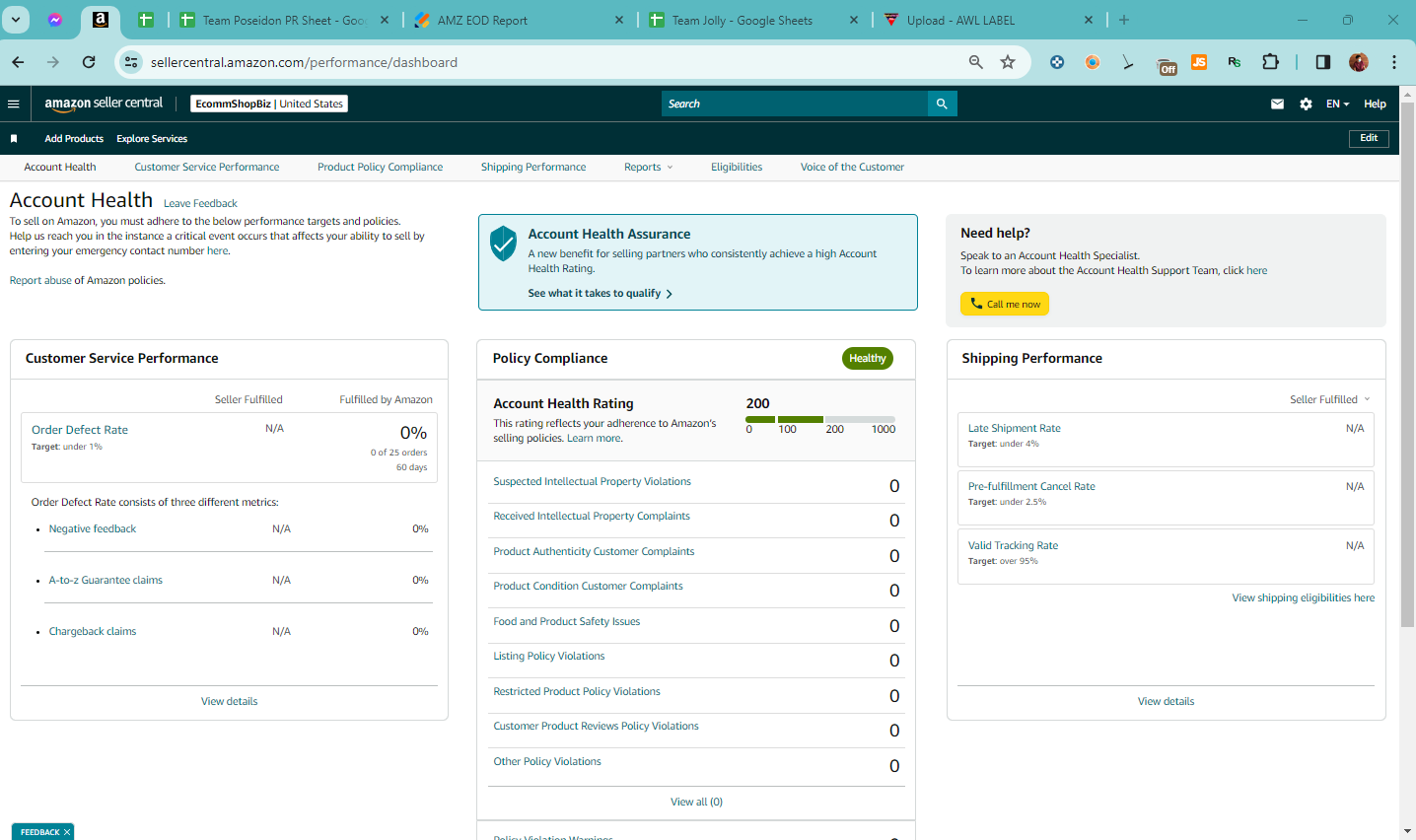Click the Report abuse link
1416x840 pixels.
click(x=40, y=281)
